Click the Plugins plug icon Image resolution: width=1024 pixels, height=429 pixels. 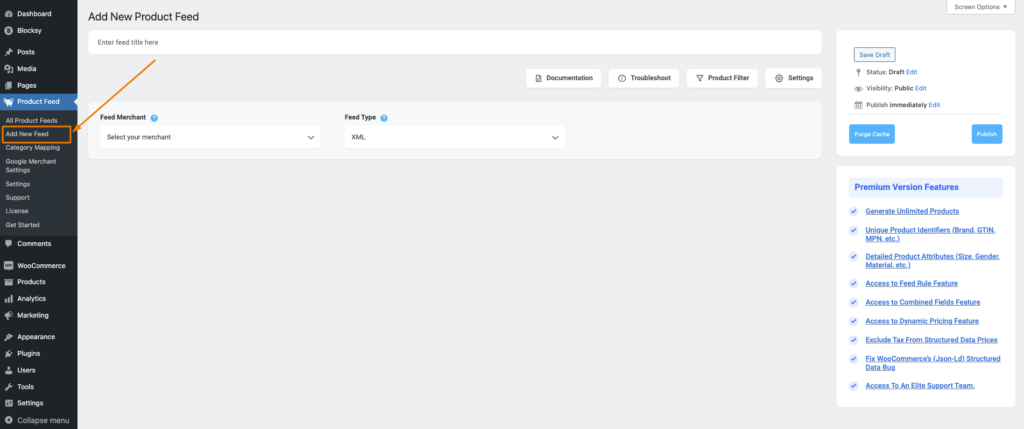pos(8,353)
